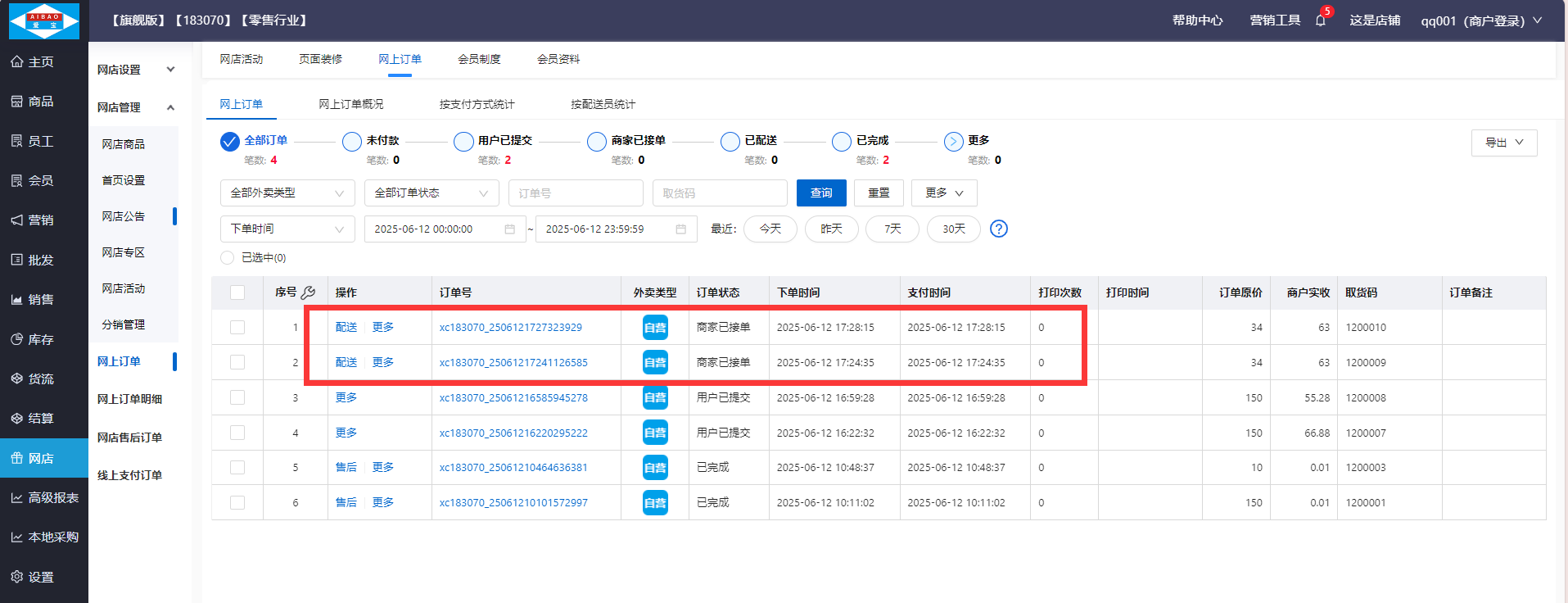Open calendar icon in start date field
1568x603 pixels.
coord(509,229)
